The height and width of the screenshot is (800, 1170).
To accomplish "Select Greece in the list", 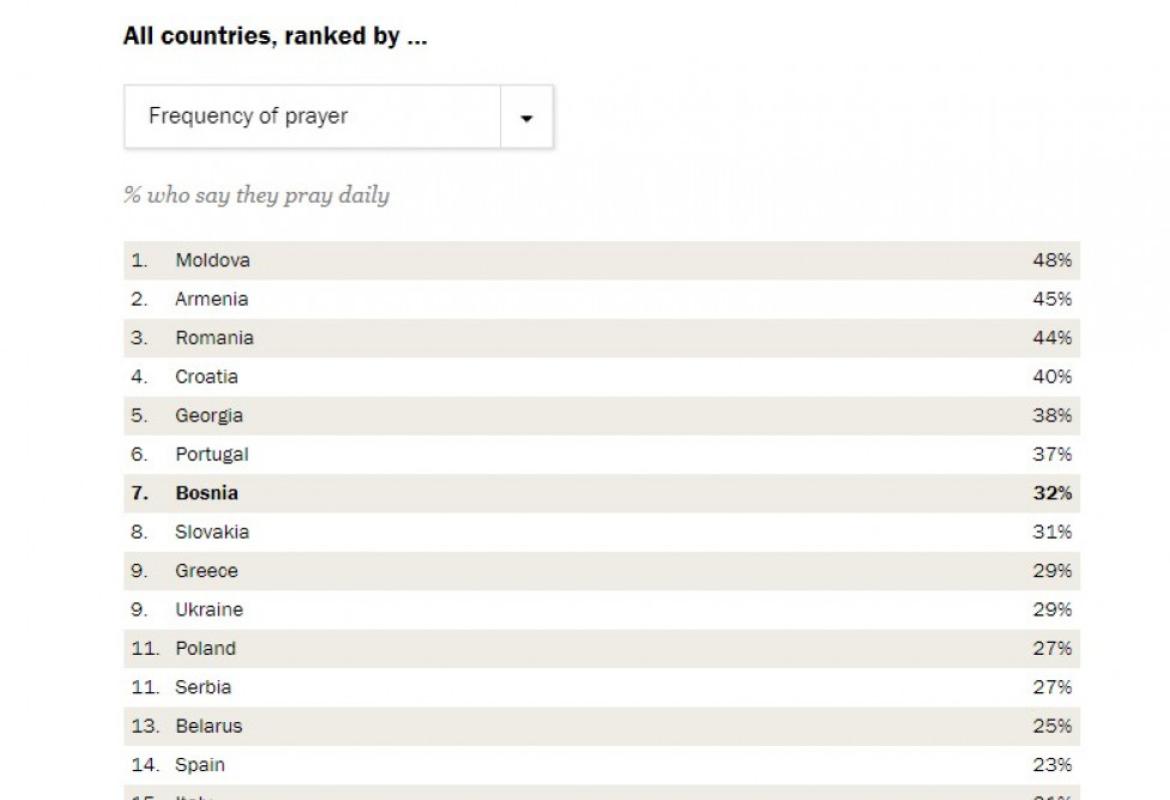I will (207, 571).
